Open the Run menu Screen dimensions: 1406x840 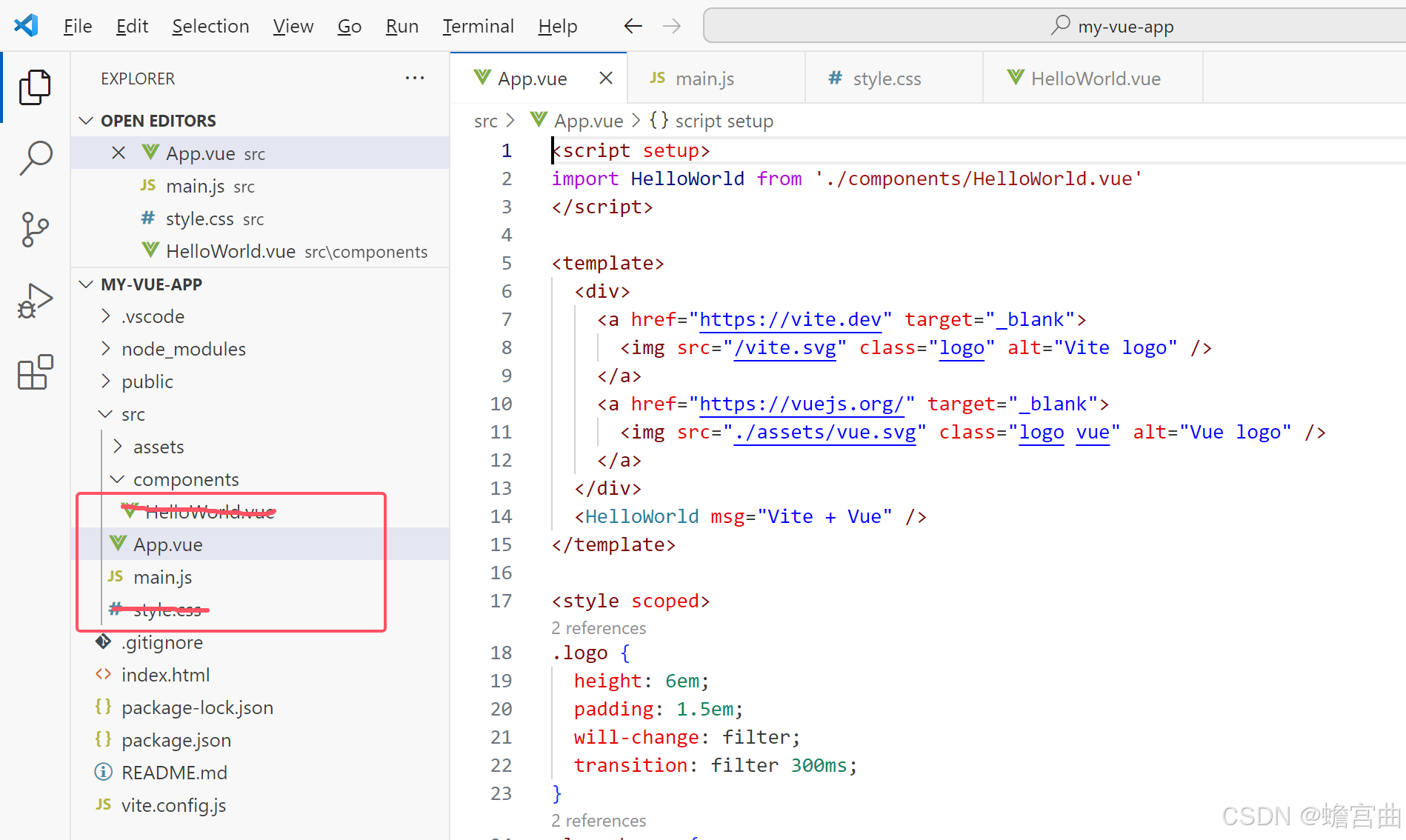point(402,26)
